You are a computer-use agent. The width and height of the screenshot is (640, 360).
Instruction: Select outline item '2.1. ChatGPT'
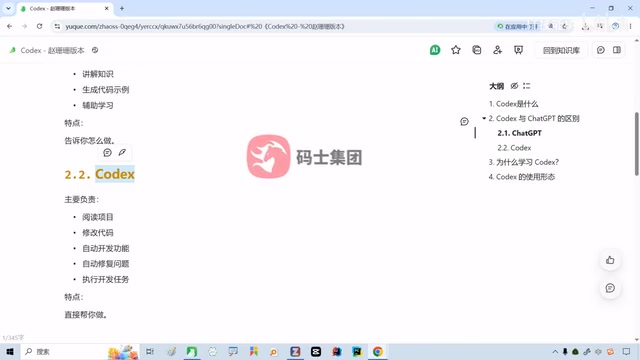tap(519, 133)
